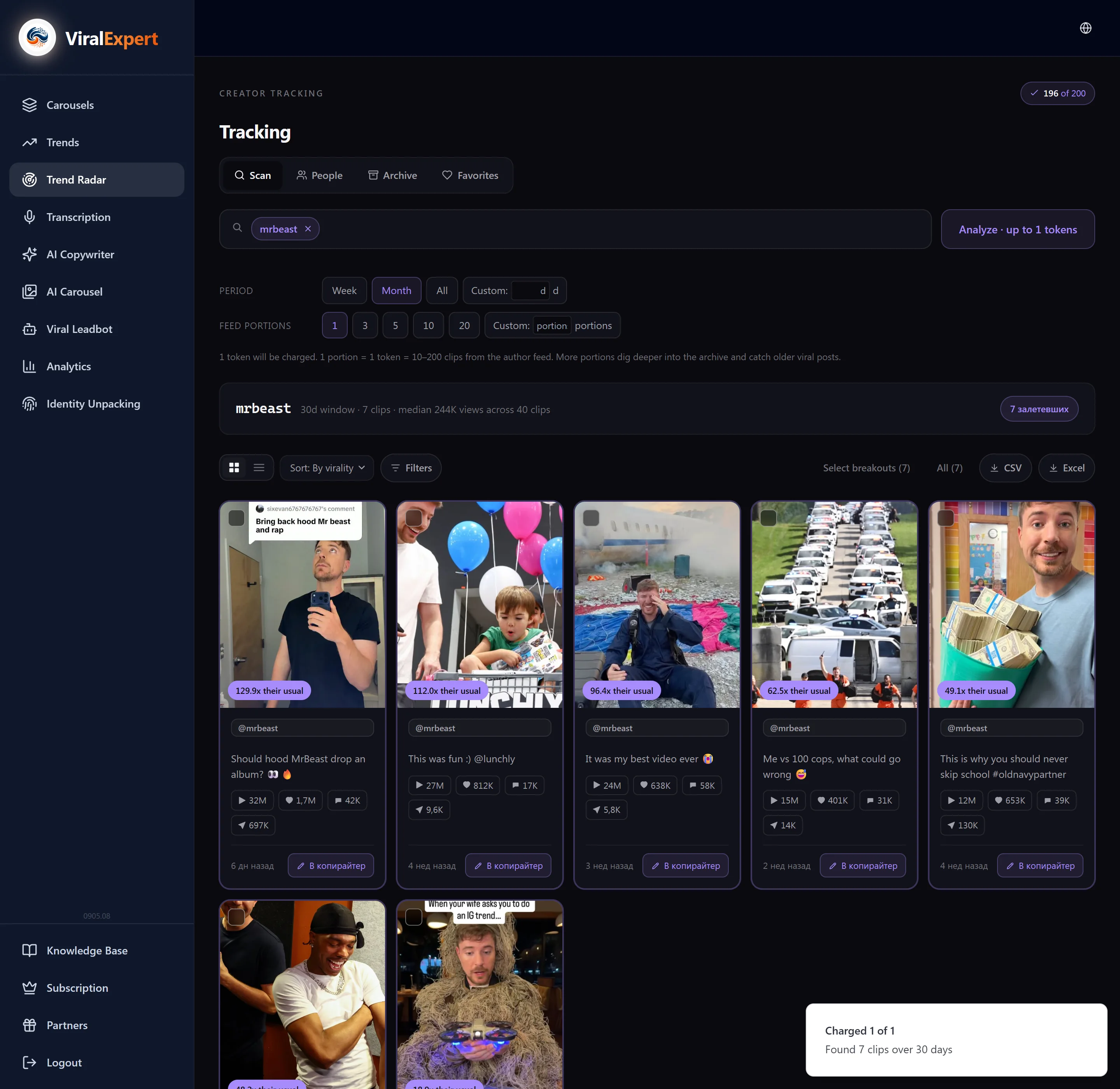Open the police cars video thumbnail
The image size is (1120, 1089).
pos(834,604)
